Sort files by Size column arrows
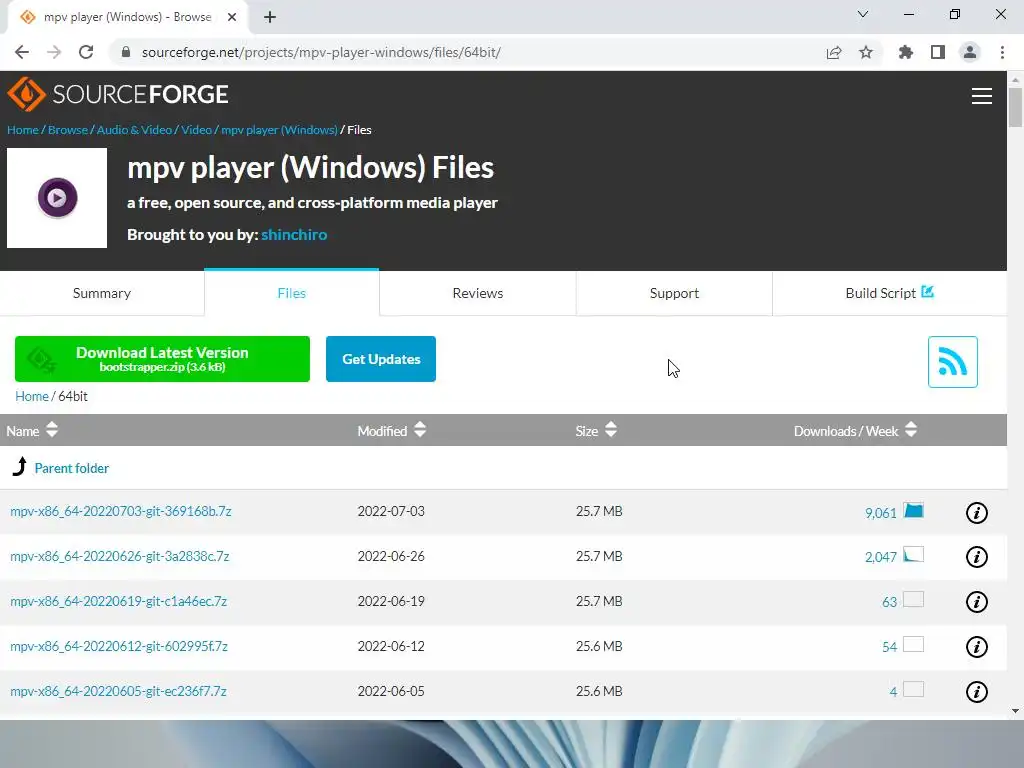 pos(611,430)
